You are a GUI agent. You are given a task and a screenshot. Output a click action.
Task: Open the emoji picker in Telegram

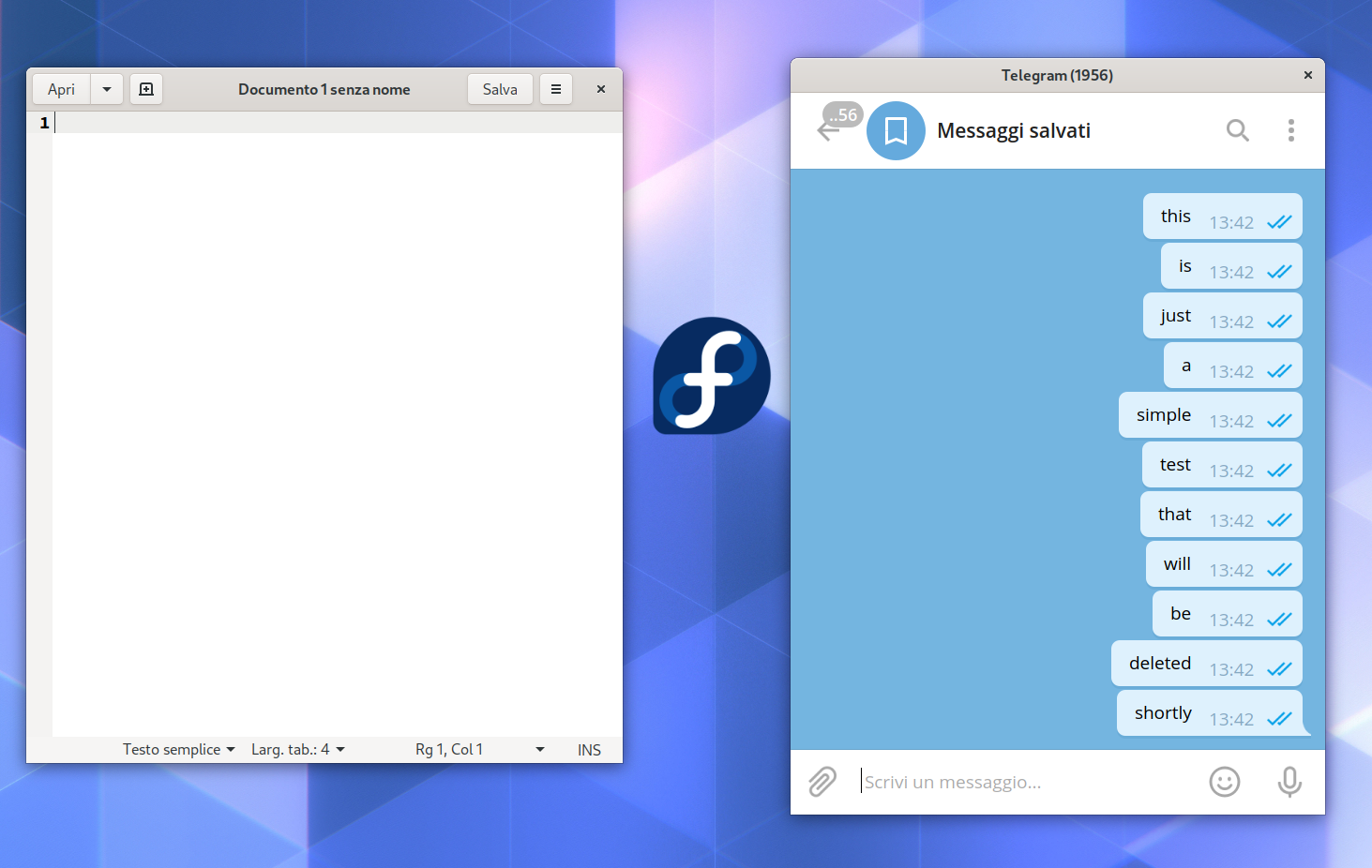tap(1224, 781)
